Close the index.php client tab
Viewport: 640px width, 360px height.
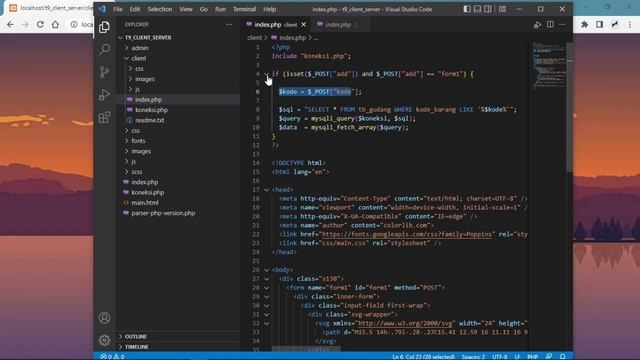point(303,24)
